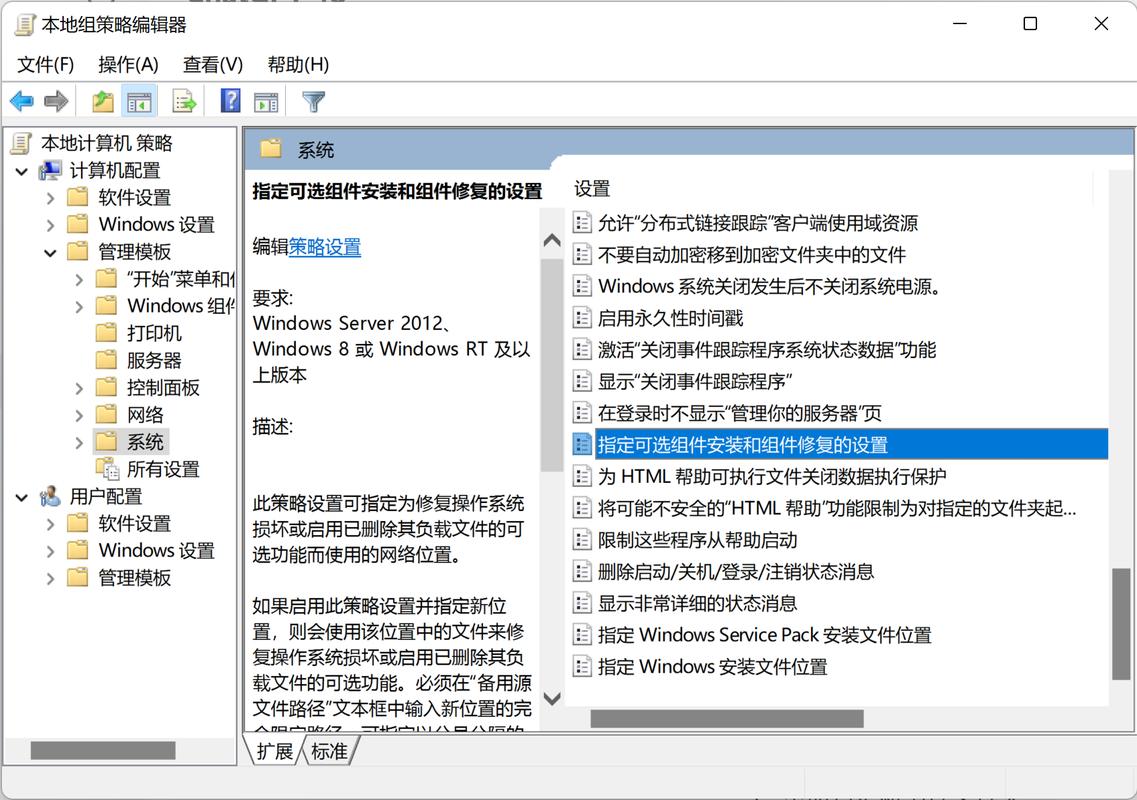Screen dimensions: 1137x800
Task: Expand the 控制面板 tree node
Action: tap(79, 388)
